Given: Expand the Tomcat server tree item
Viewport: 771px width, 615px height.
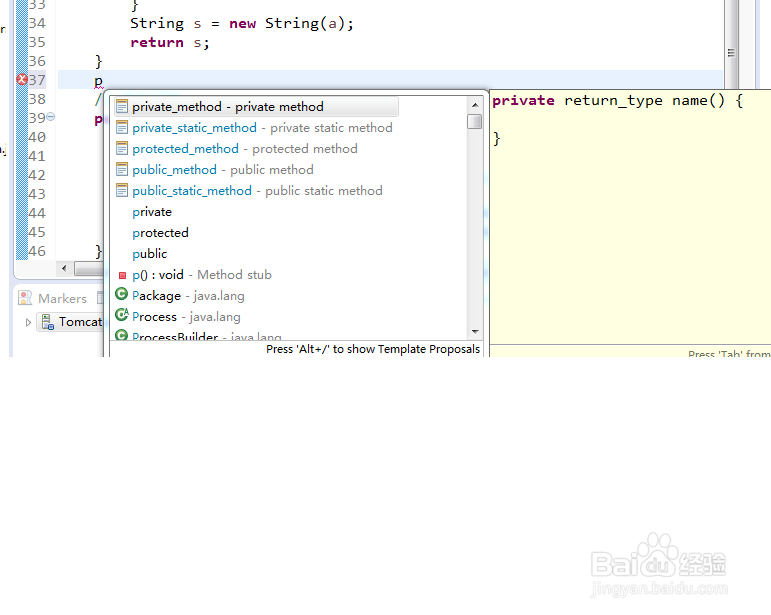Looking at the screenshot, I should [28, 322].
